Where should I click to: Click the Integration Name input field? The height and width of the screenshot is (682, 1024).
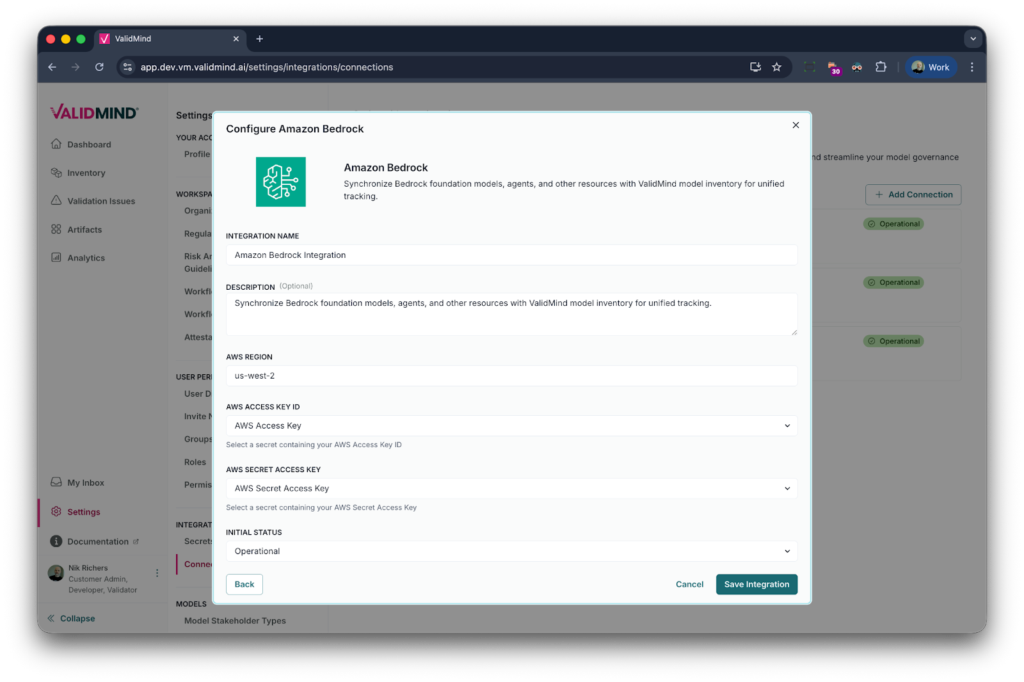click(511, 255)
